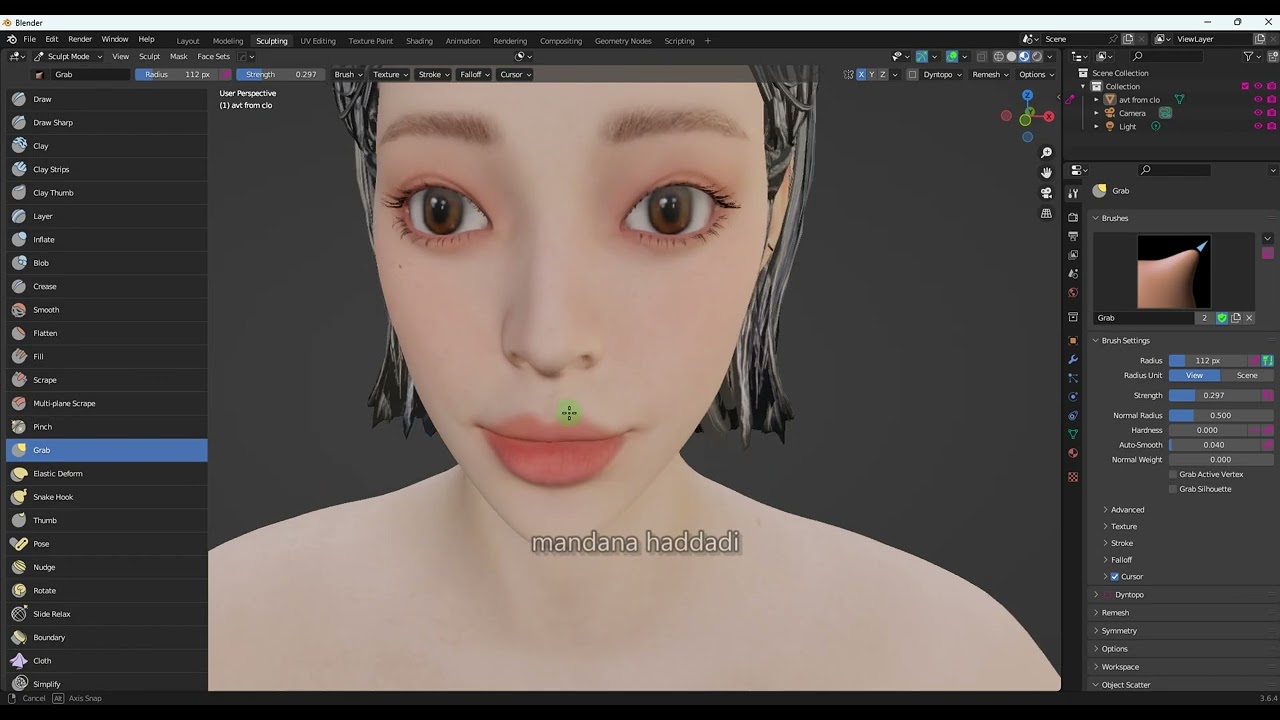Open the Stroke dropdown in the header
1280x720 pixels.
click(x=434, y=74)
